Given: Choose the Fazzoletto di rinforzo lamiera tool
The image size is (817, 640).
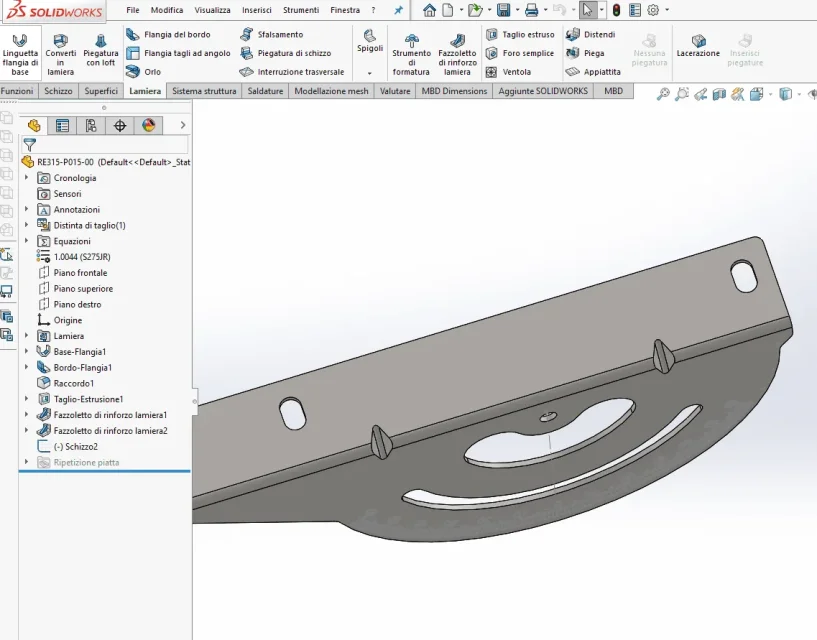Looking at the screenshot, I should (x=457, y=54).
